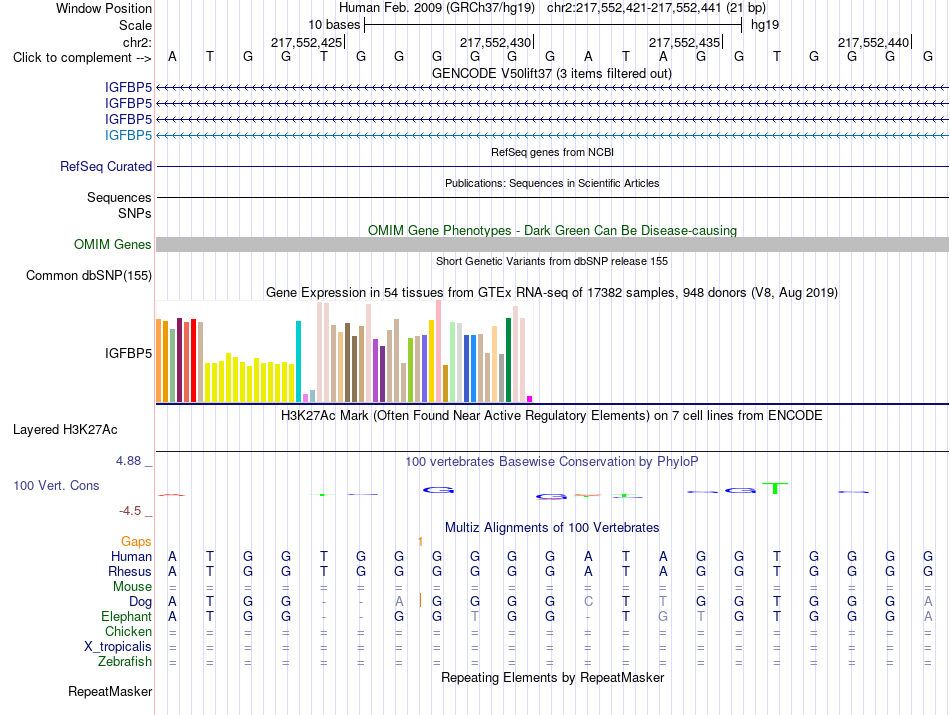Screen dimensions: 950x715
Task: Click the orange '1' in Gaps row
Action: [x=420, y=541]
